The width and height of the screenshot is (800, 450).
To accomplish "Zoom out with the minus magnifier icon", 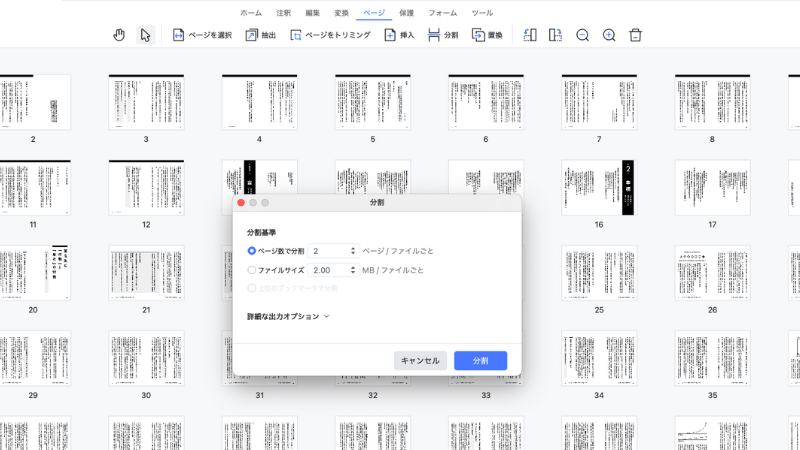I will [583, 35].
